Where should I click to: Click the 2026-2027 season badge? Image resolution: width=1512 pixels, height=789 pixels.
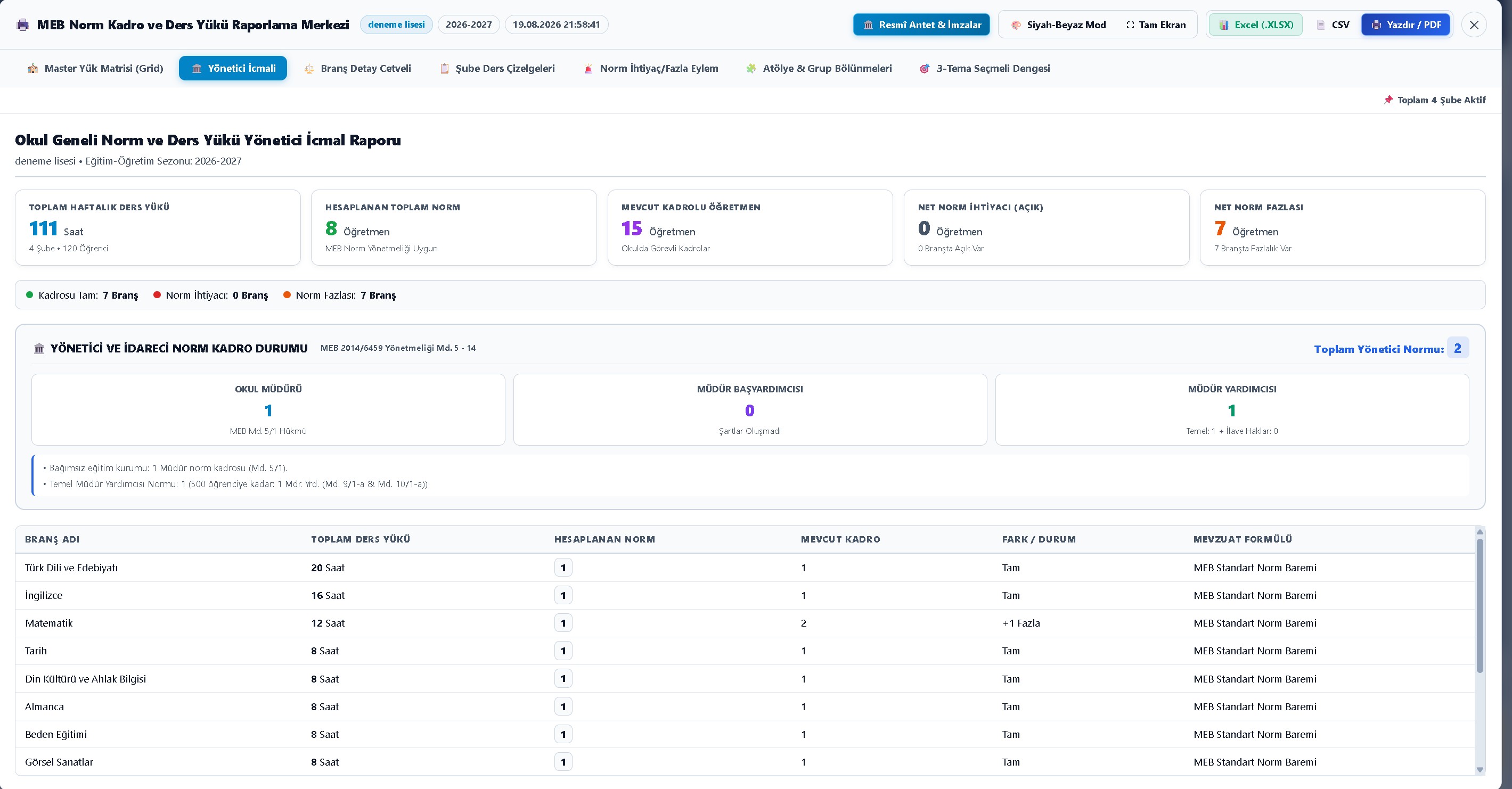point(468,24)
